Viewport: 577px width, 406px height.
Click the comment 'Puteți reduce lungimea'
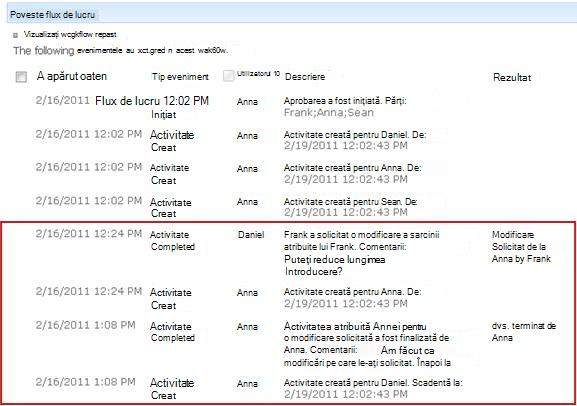coord(334,260)
